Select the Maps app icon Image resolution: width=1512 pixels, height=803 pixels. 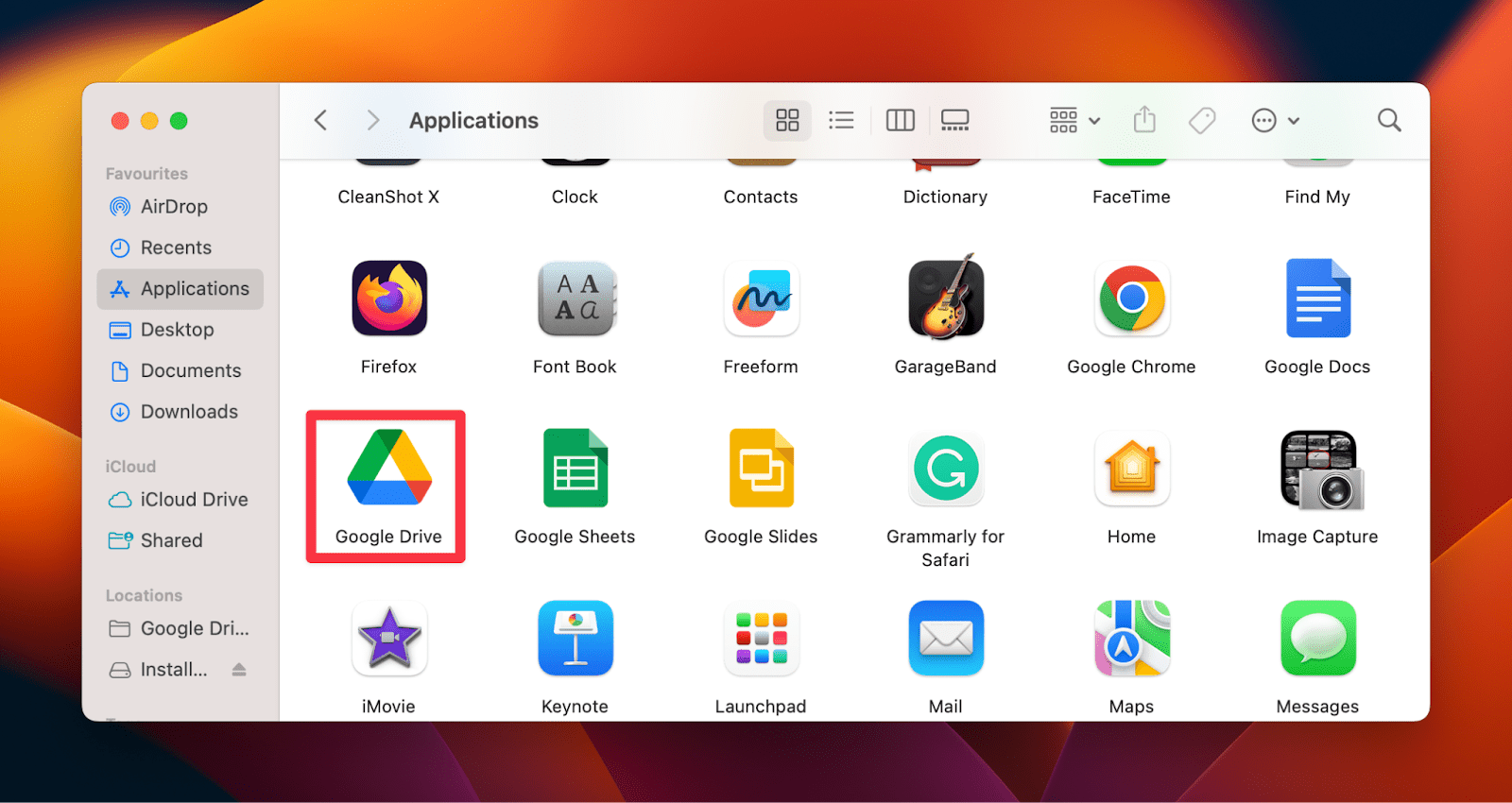click(x=1132, y=639)
